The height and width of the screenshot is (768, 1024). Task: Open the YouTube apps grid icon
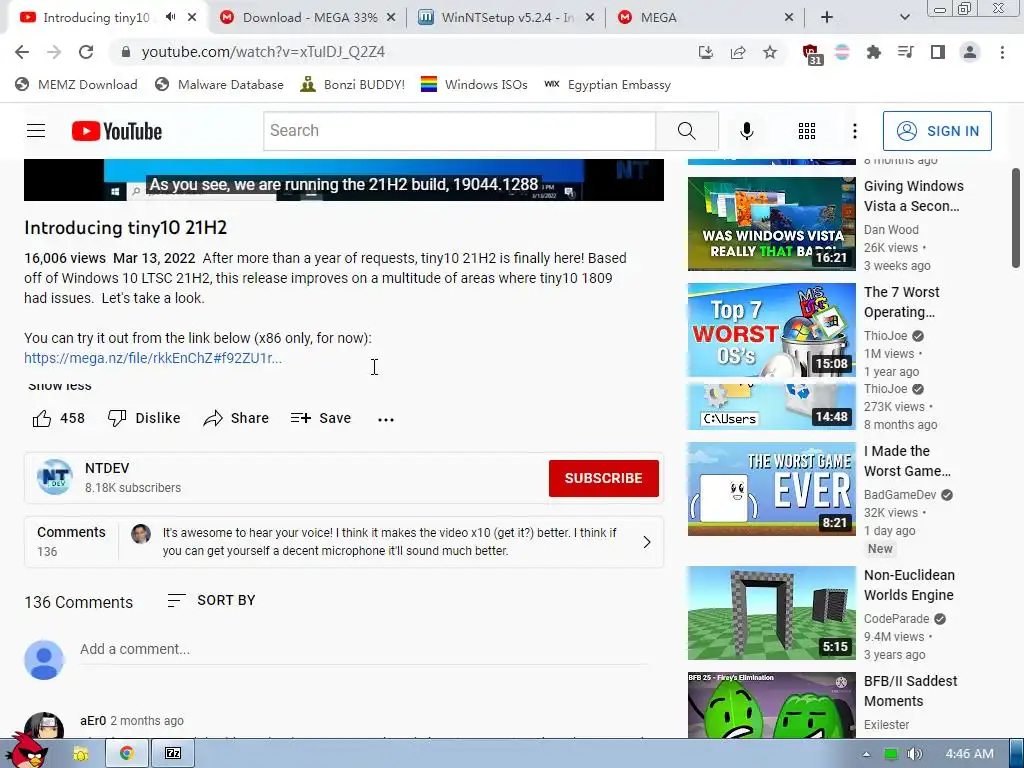[807, 131]
